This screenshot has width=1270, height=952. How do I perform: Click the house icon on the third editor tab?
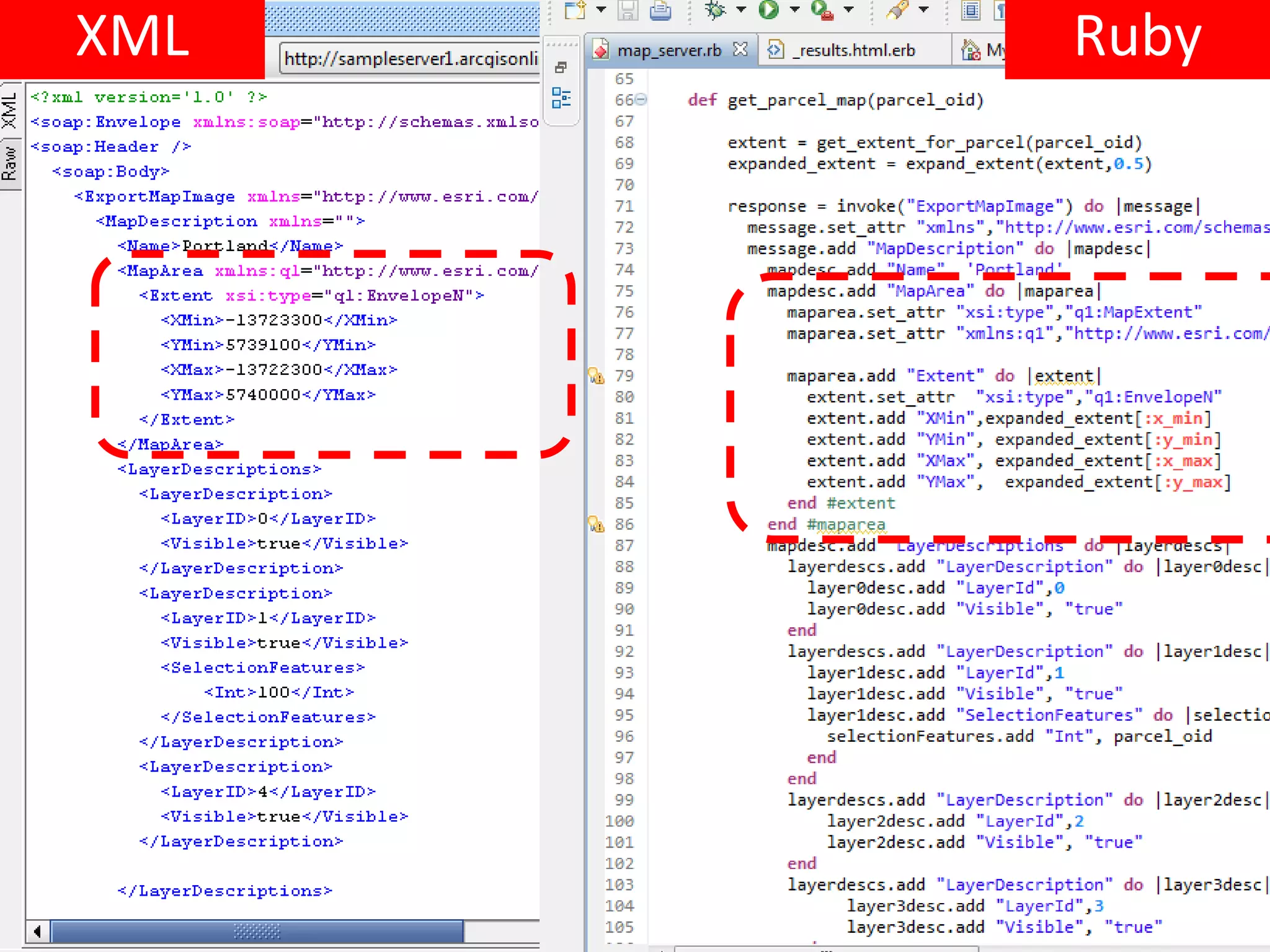point(970,50)
